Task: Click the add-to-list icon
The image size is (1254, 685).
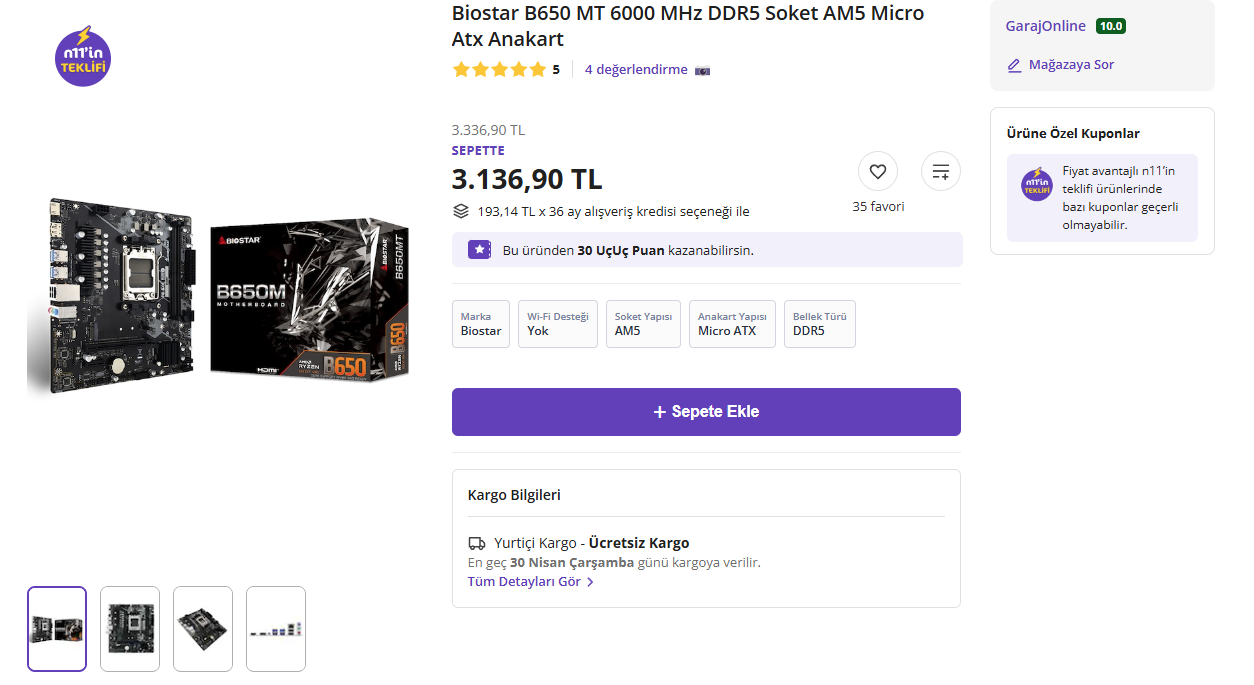Action: point(940,171)
